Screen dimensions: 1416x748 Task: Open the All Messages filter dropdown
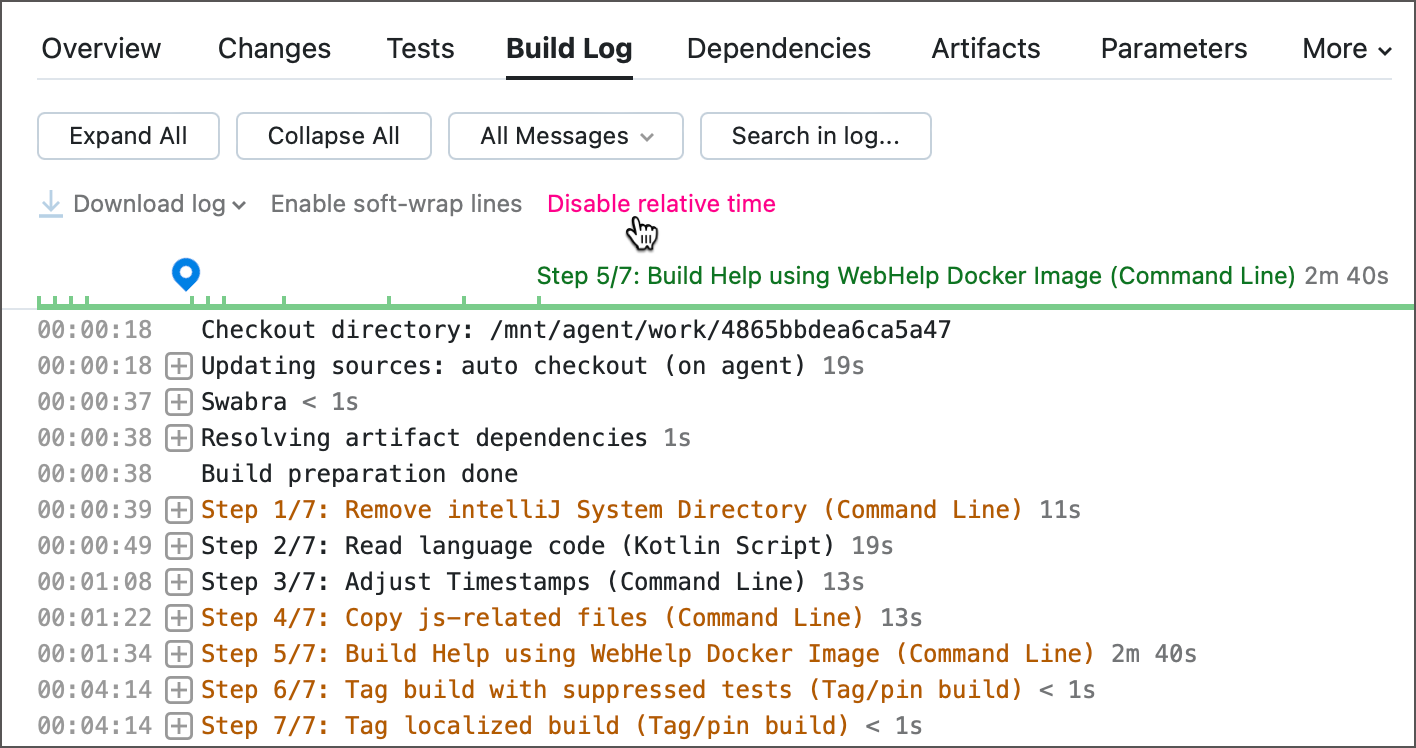point(566,136)
